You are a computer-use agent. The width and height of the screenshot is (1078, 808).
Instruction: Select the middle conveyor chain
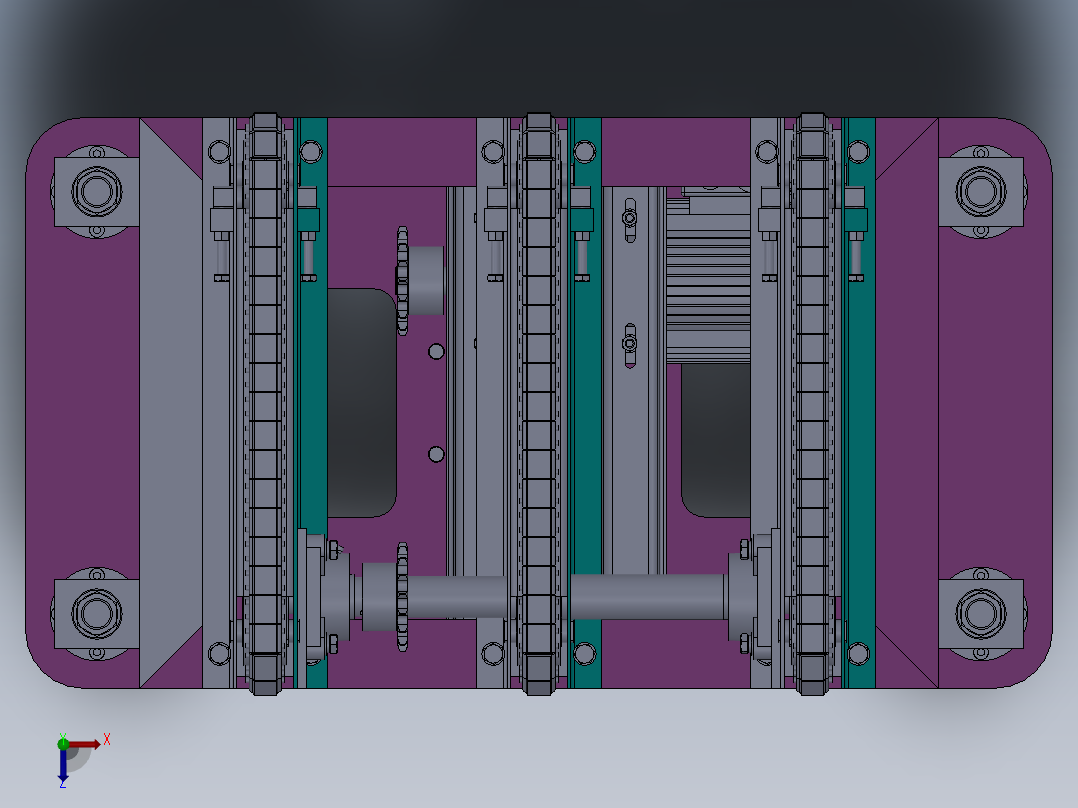point(539,404)
